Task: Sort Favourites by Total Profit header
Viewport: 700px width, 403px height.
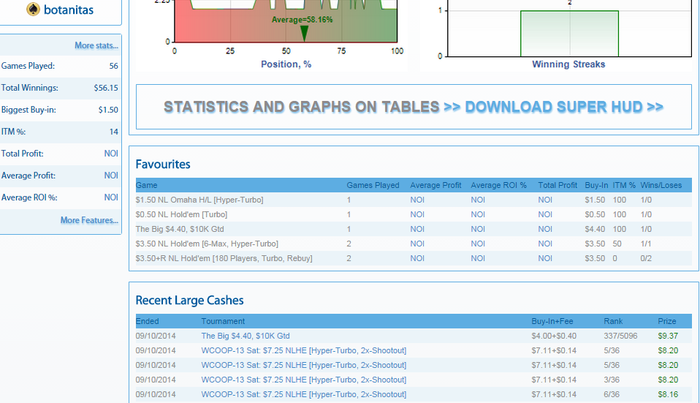Action: pyautogui.click(x=558, y=185)
